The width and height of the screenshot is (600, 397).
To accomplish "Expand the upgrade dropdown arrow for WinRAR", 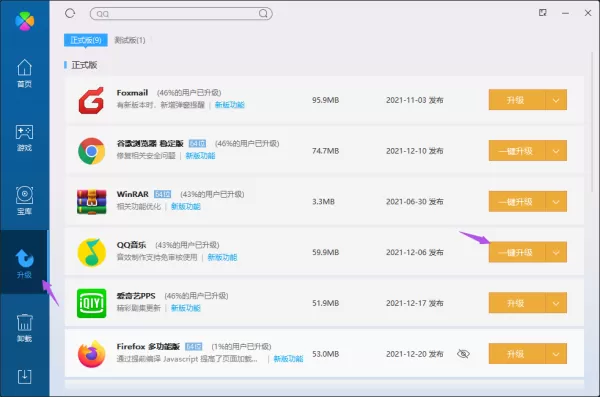I will click(x=556, y=202).
